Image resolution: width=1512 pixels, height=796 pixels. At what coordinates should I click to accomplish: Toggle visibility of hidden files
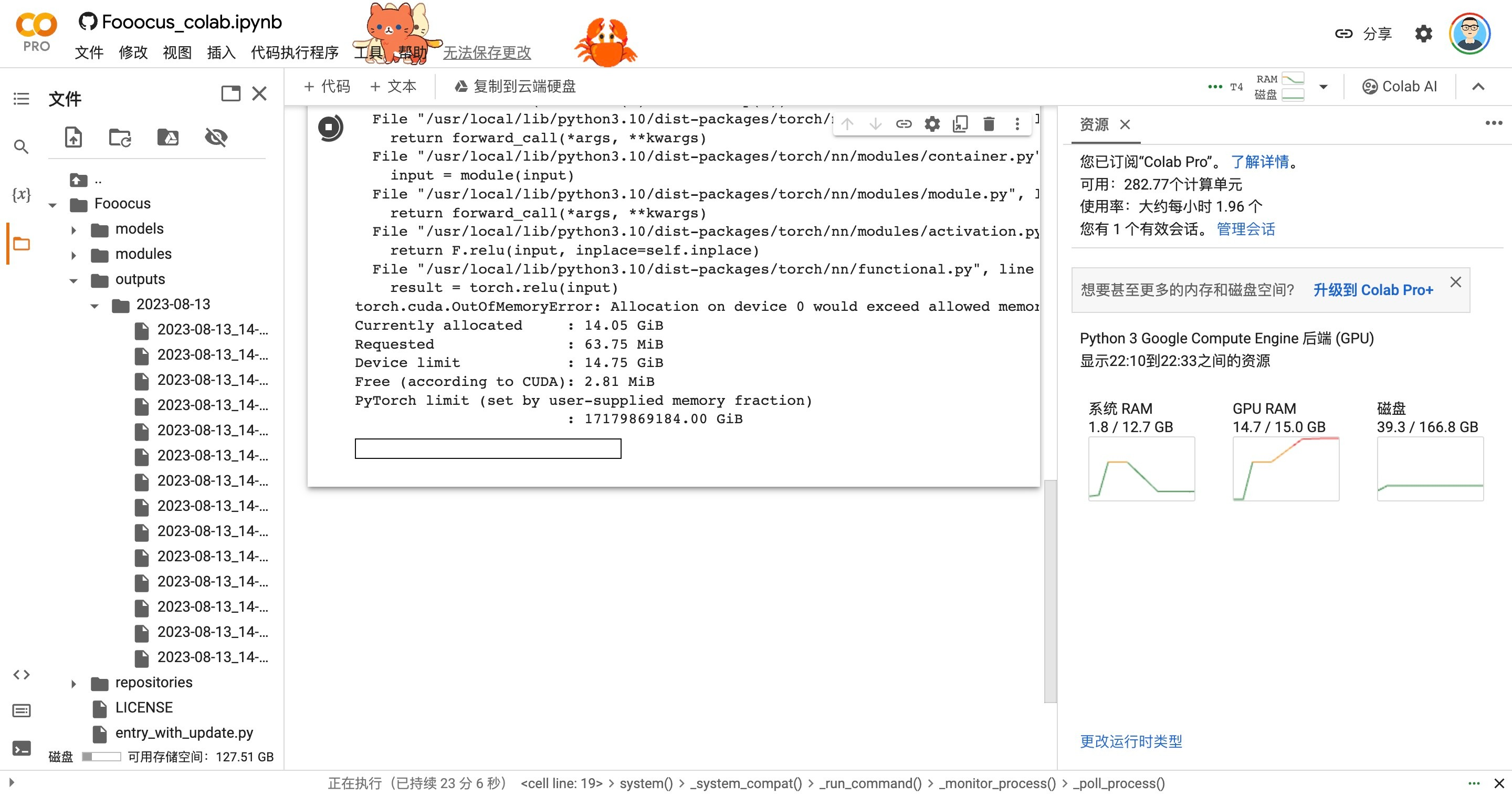(x=215, y=138)
